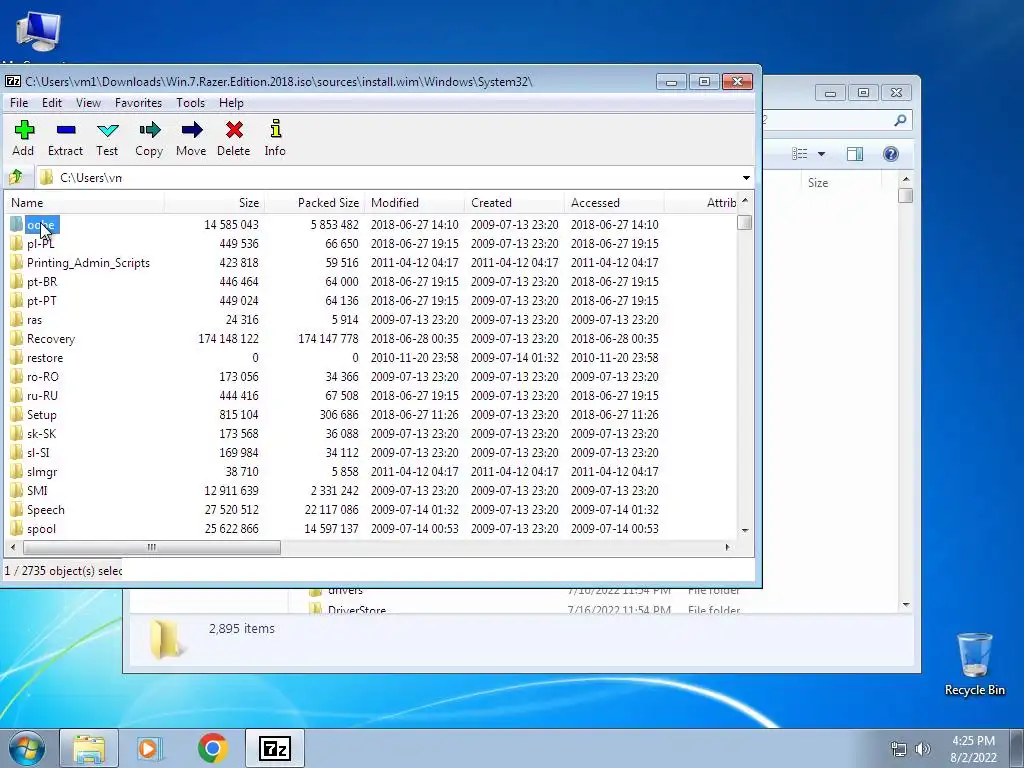Click the taskbar clock 4:25 PM
Viewport: 1024px width, 768px height.
point(973,741)
